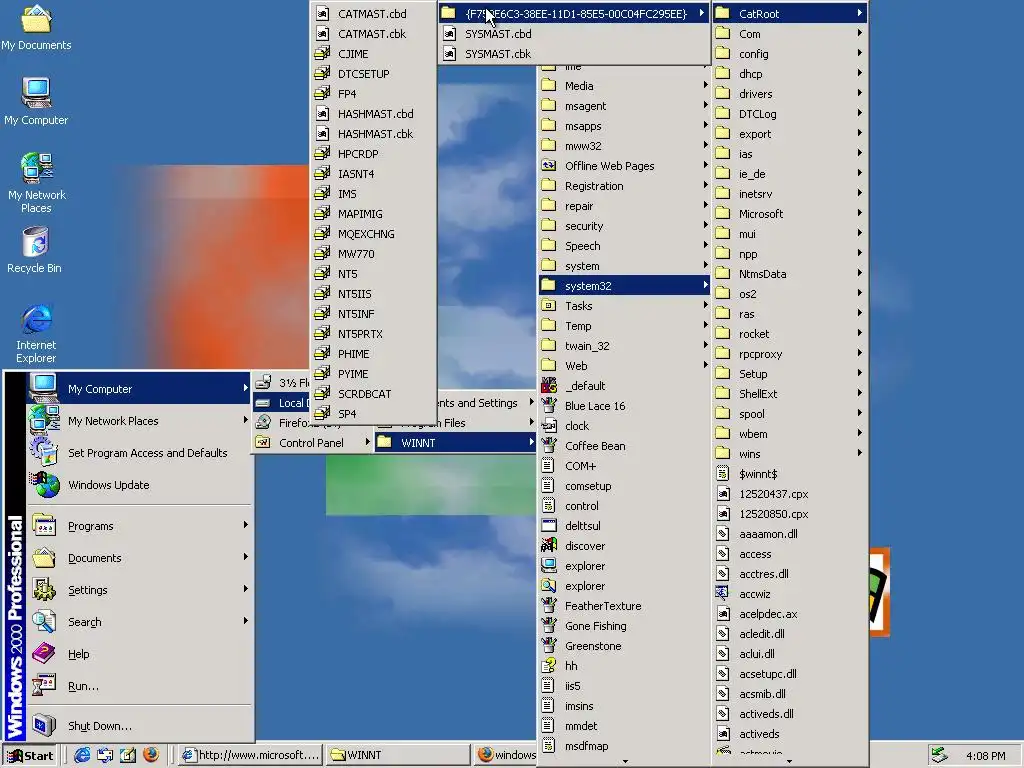The height and width of the screenshot is (768, 1024).
Task: Open the $winnt$ file icon
Action: [x=722, y=473]
